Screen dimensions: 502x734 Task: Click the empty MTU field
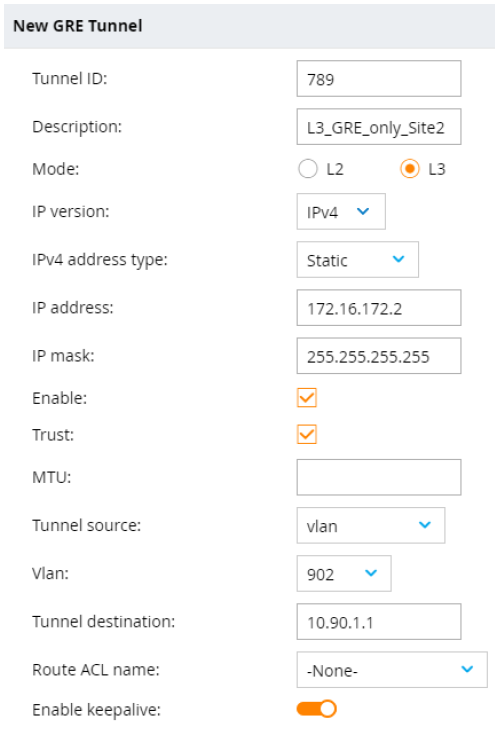[379, 477]
